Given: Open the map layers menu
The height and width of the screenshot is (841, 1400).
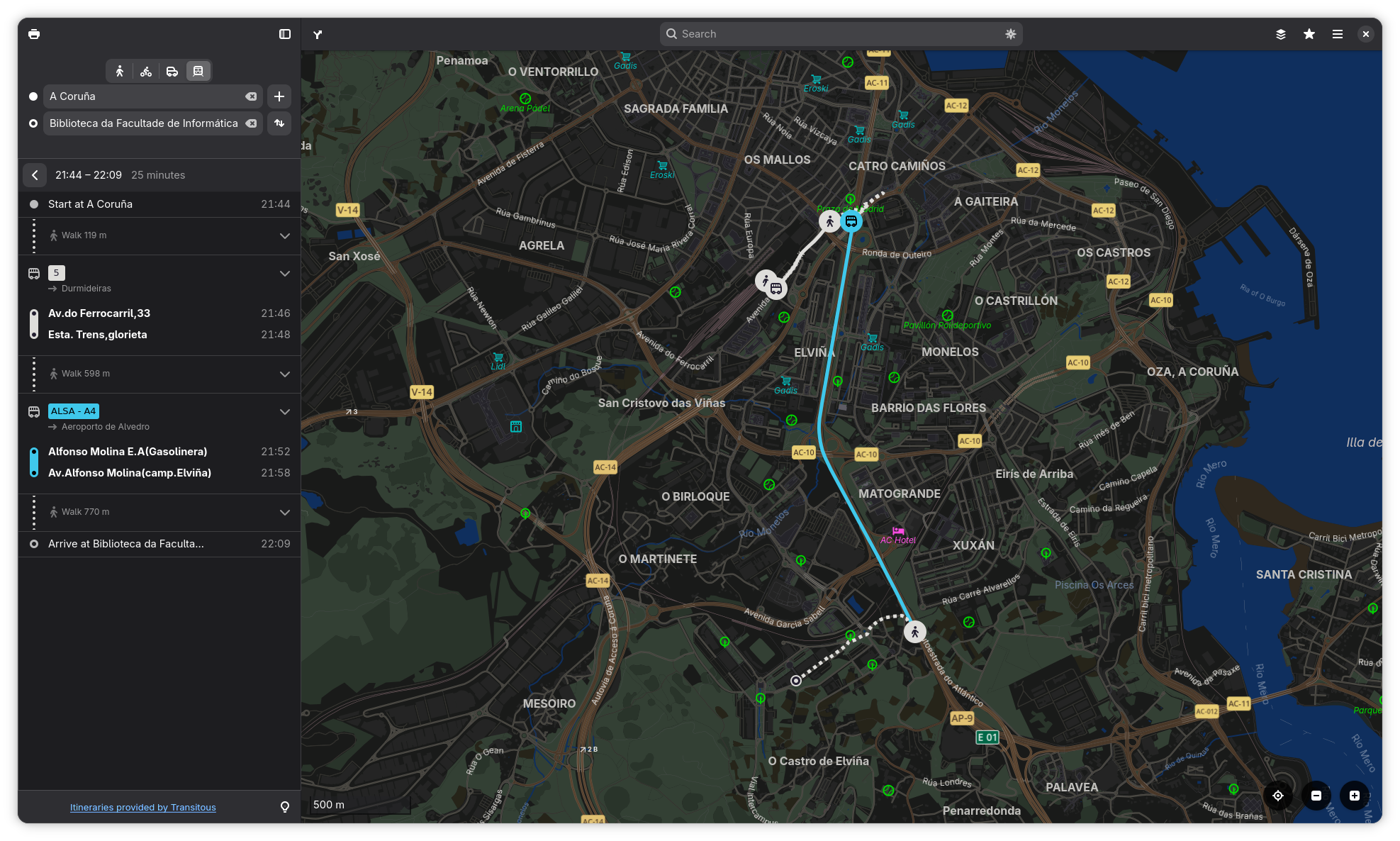Looking at the screenshot, I should tap(1281, 34).
